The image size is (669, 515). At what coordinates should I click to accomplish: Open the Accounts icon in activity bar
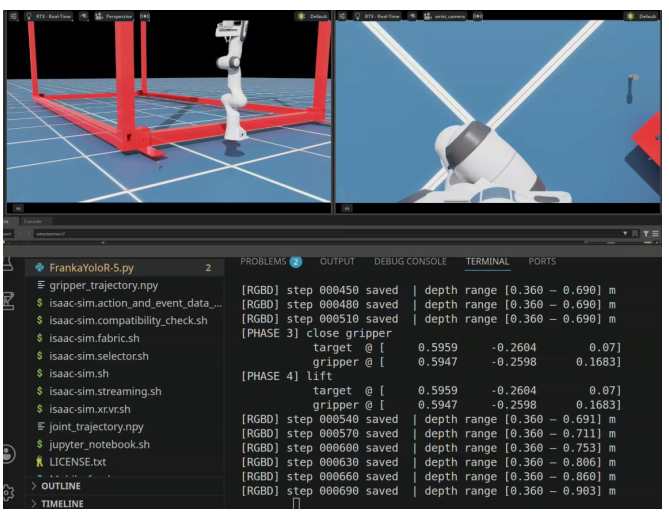click(9, 454)
